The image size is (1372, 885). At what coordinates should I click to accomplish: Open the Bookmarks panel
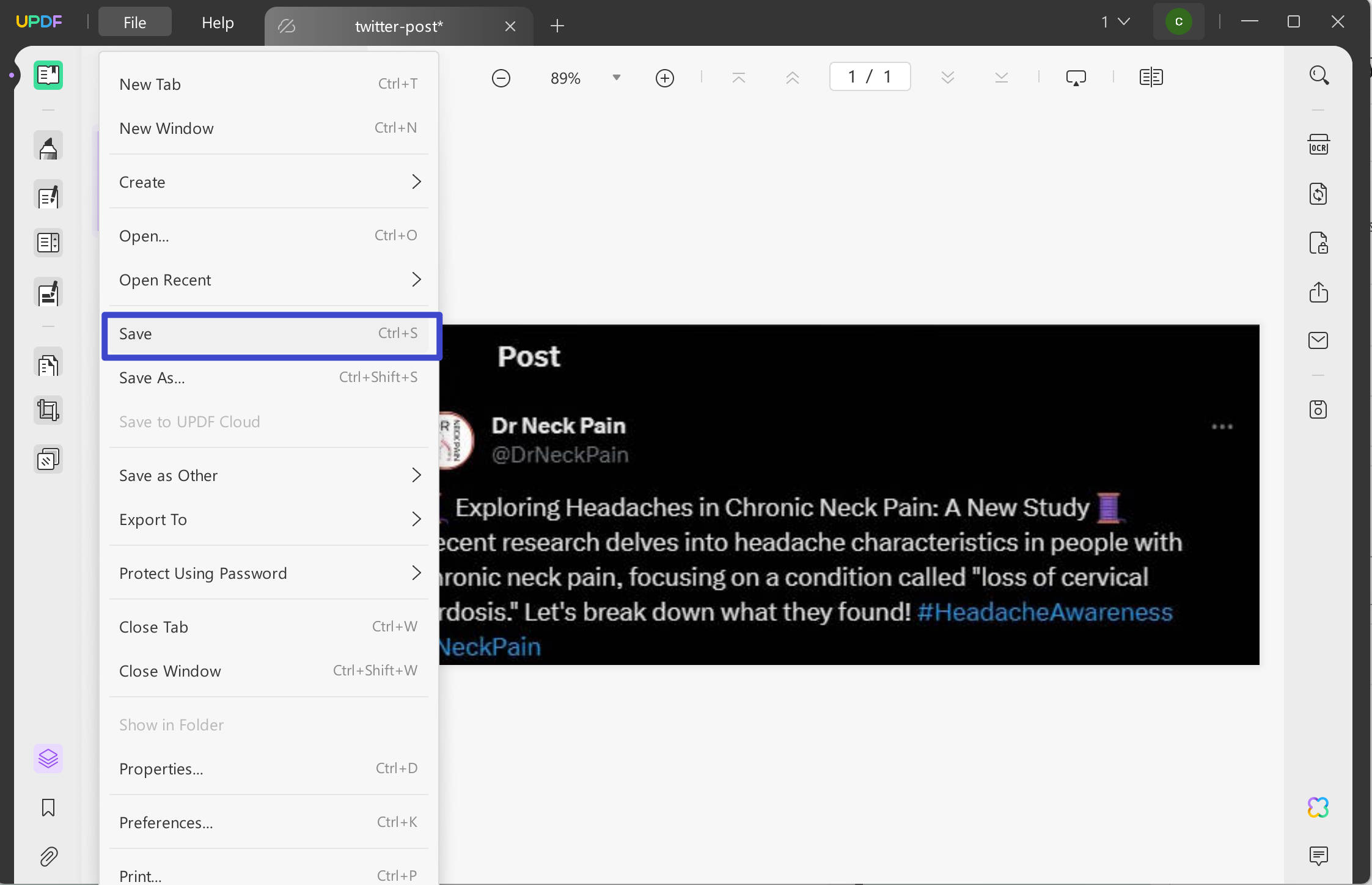(x=48, y=808)
